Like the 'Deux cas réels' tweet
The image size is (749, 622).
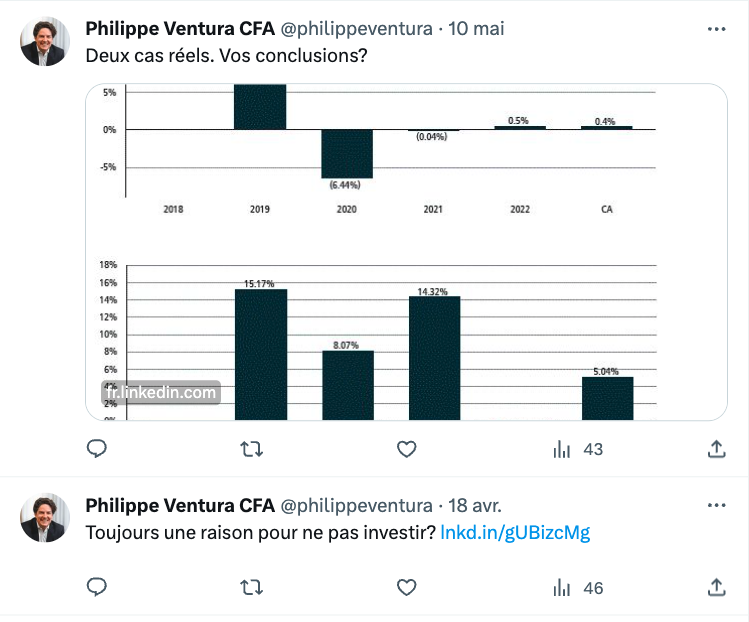[x=407, y=449]
